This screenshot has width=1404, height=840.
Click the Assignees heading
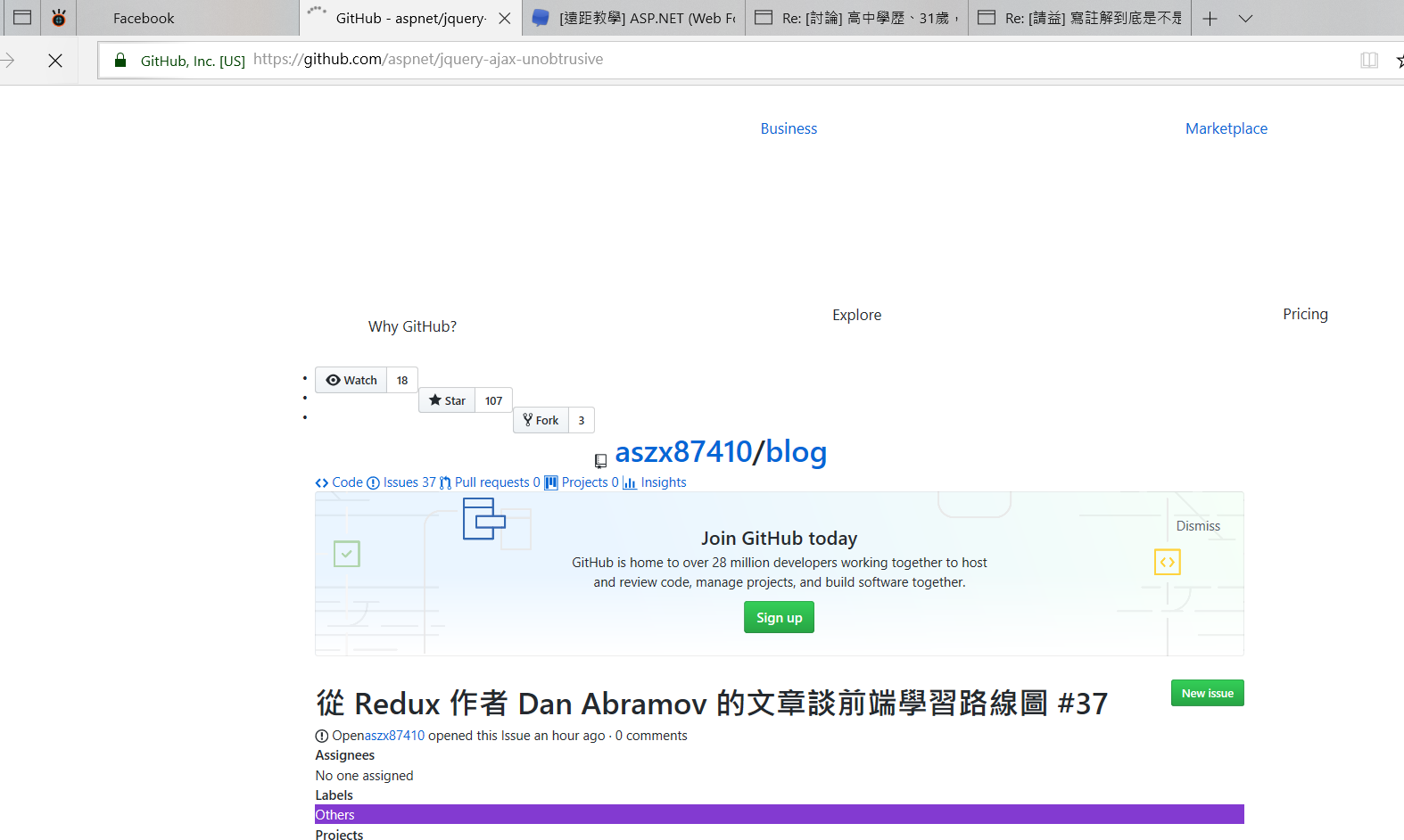click(344, 755)
